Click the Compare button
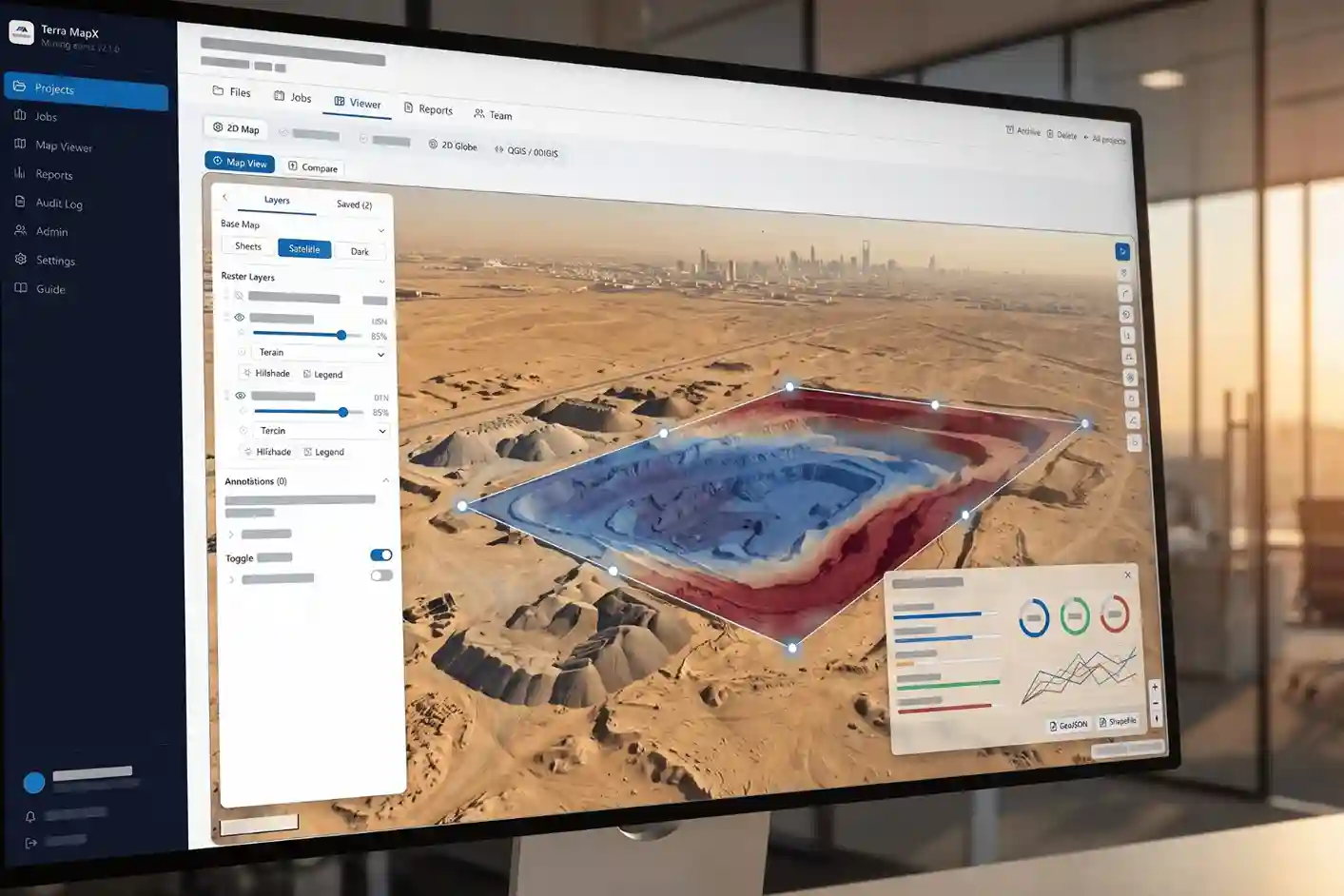Screen dimensions: 1344x896 (x=313, y=167)
